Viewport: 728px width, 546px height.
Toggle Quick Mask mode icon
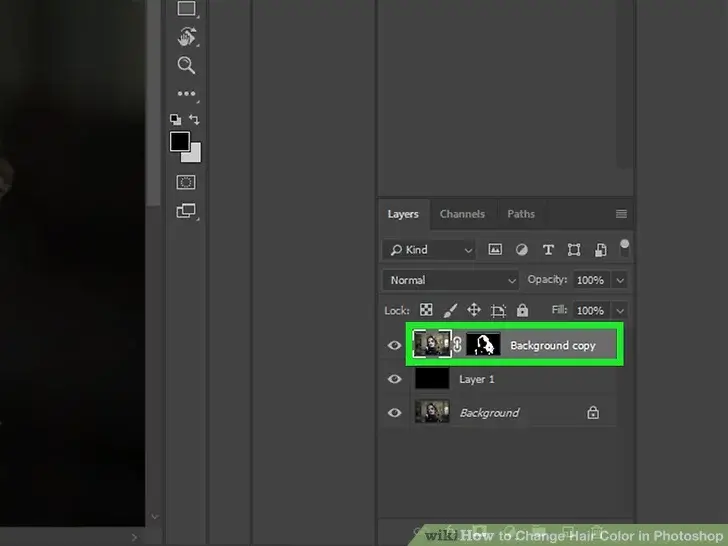[186, 183]
